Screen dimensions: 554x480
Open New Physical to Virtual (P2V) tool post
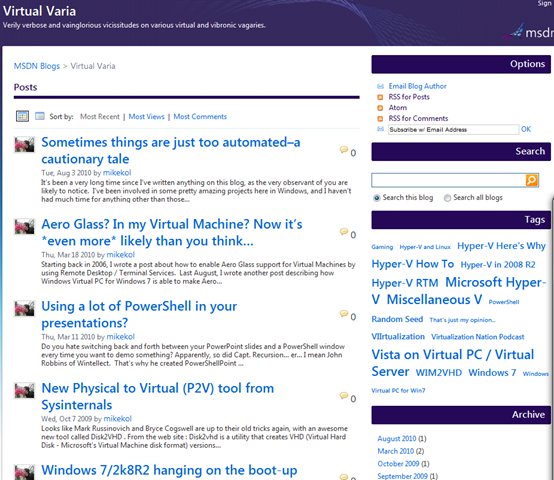click(158, 396)
